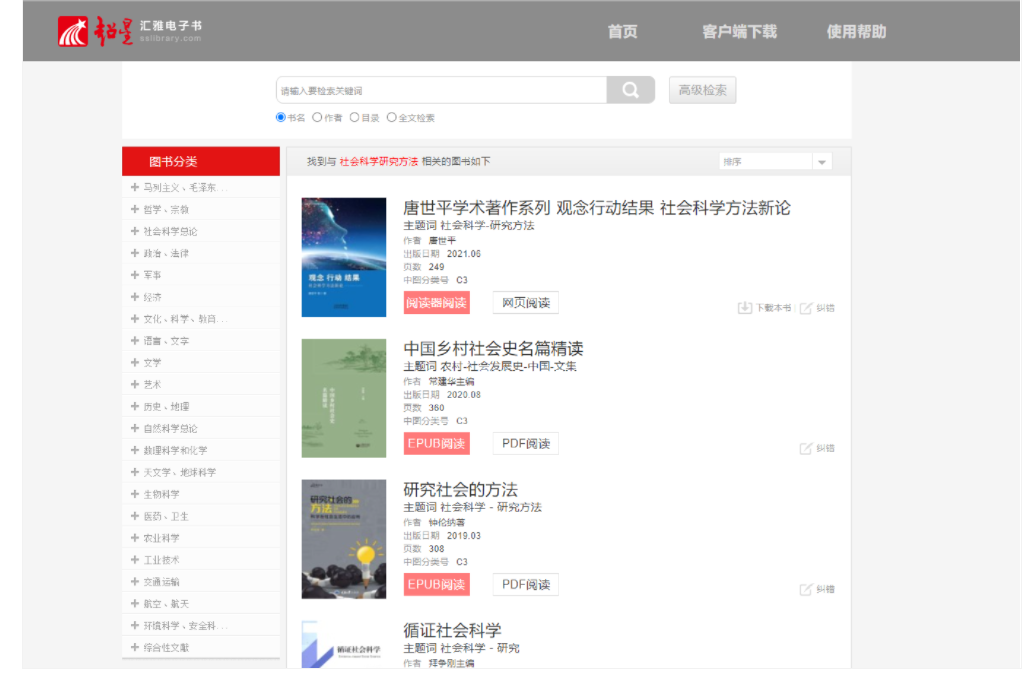Click the red keyword 社会科学研究方法
The width and height of the screenshot is (1034, 674).
[379, 162]
